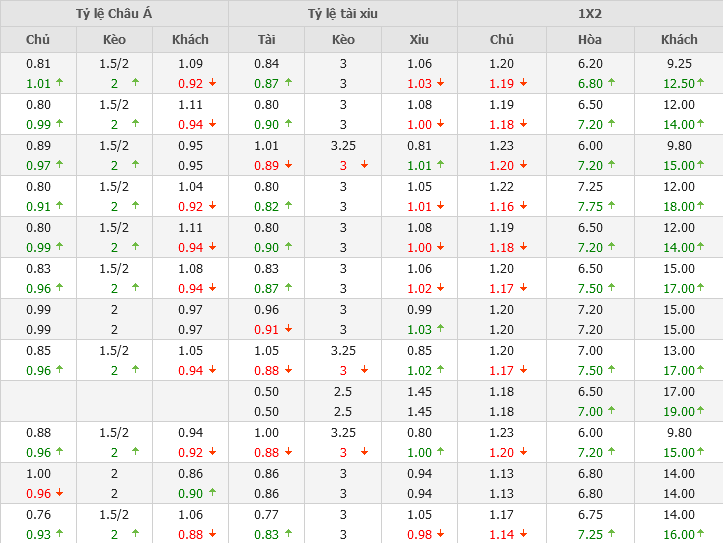Click the red down arrow beside 0.89
723x543 pixels.
[x=288, y=166]
